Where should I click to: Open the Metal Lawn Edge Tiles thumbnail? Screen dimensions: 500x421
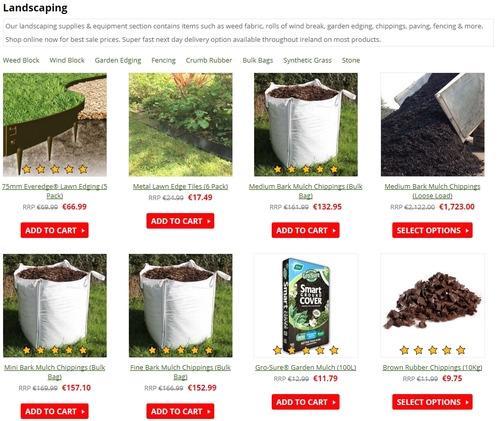[181, 125]
